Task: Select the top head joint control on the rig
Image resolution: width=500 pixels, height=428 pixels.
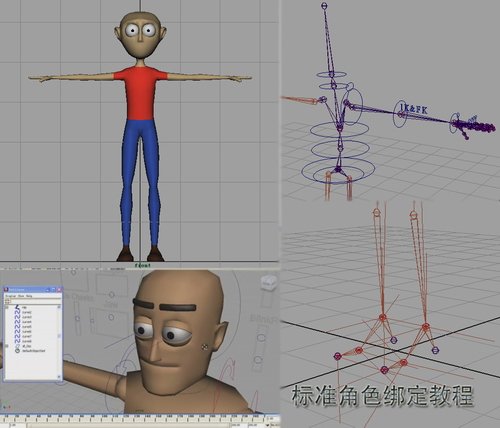Action: [325, 5]
